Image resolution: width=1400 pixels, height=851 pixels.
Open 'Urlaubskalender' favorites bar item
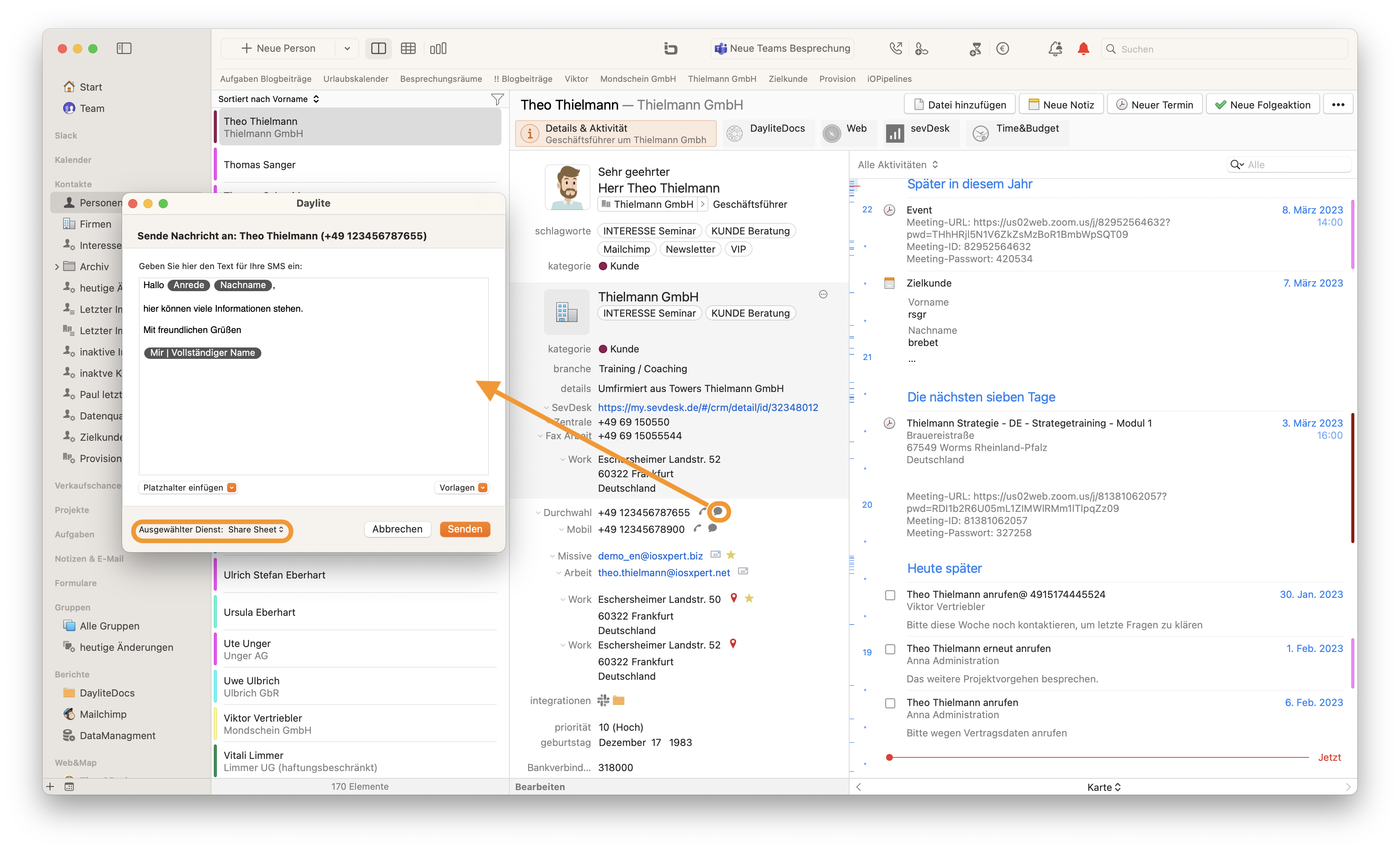[356, 78]
